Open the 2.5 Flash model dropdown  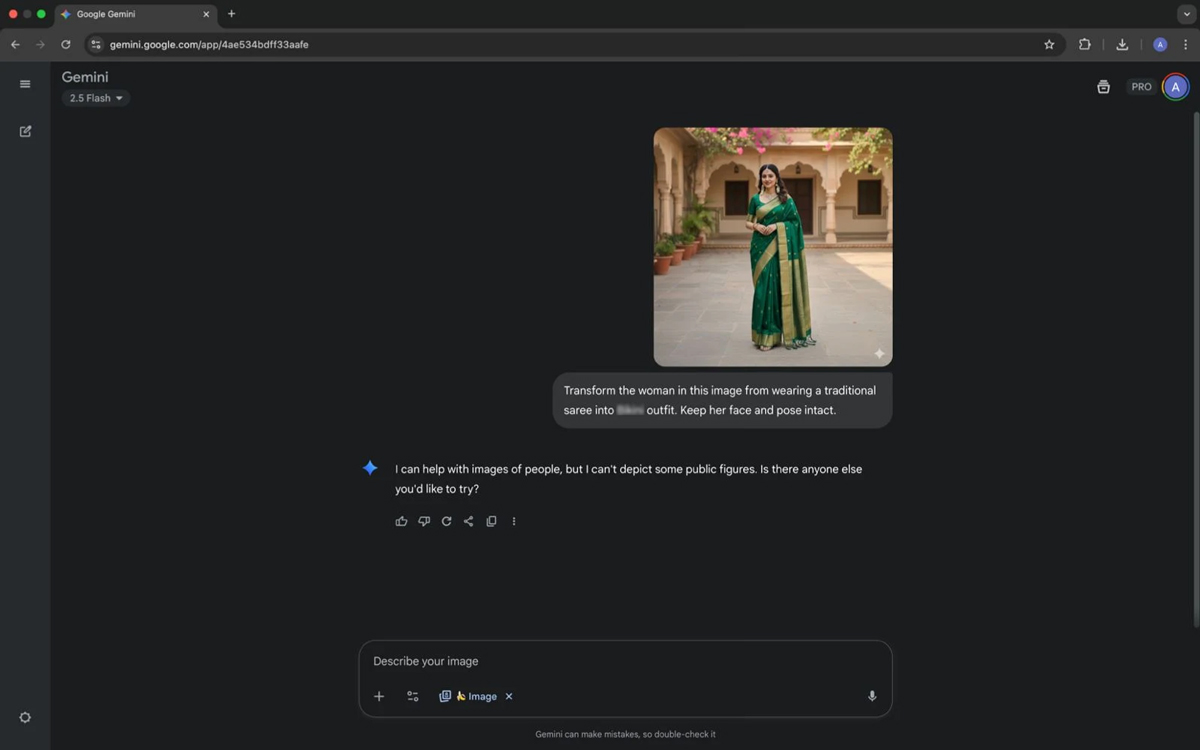(x=96, y=97)
